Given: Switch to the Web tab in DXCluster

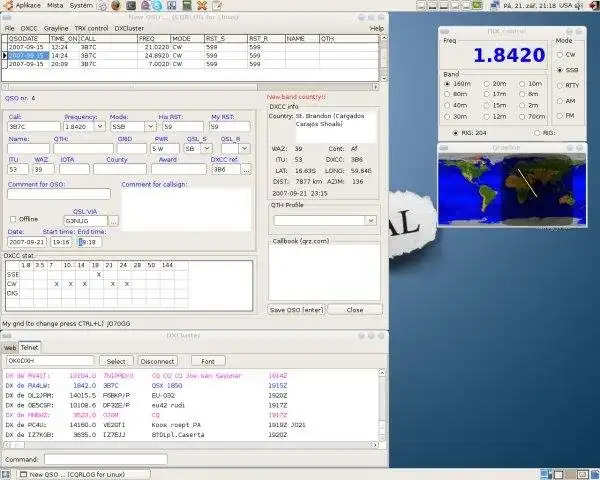Looking at the screenshot, I should pyautogui.click(x=9, y=347).
